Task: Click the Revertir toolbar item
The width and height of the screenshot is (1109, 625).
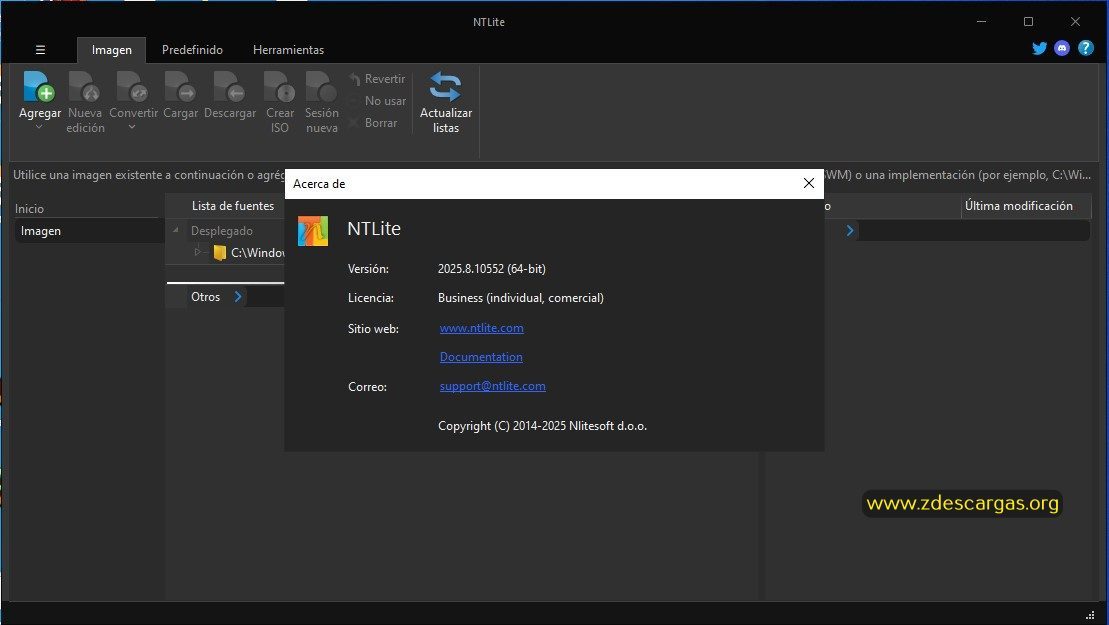Action: click(378, 79)
